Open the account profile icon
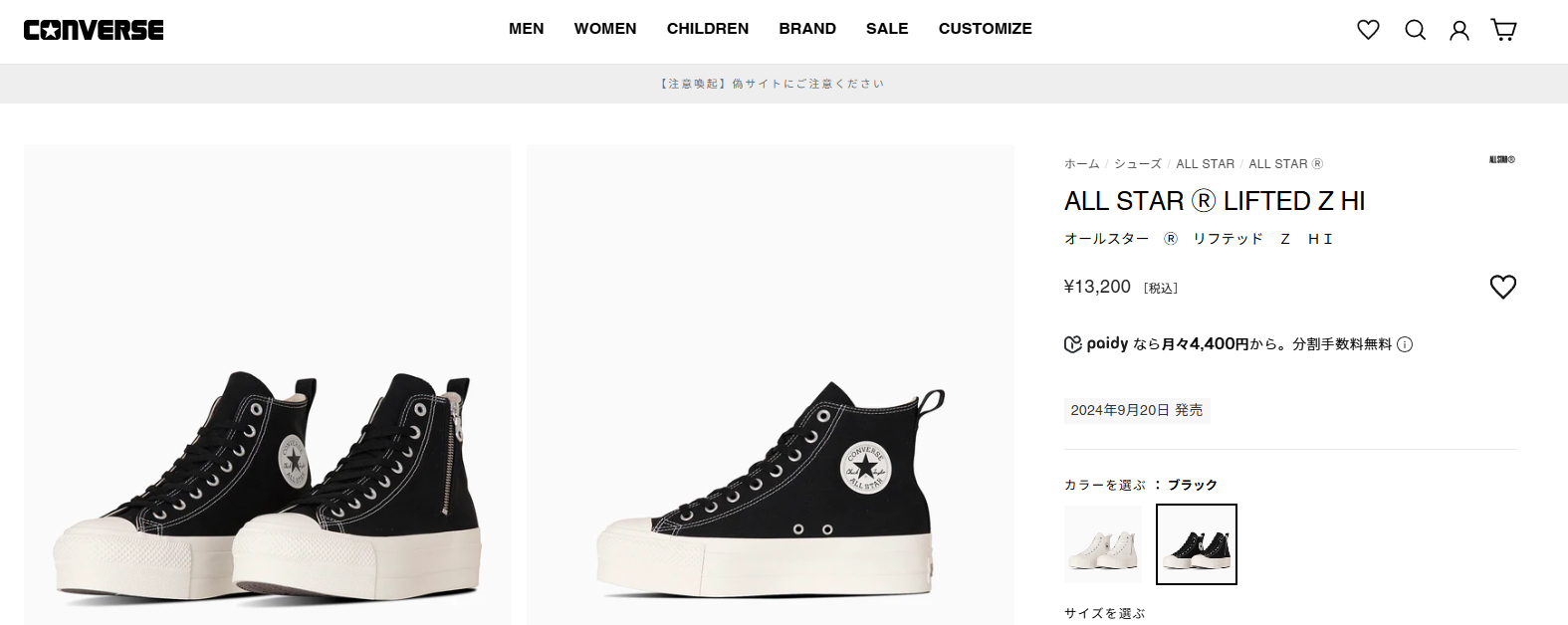The width and height of the screenshot is (1568, 625). coord(1459,30)
